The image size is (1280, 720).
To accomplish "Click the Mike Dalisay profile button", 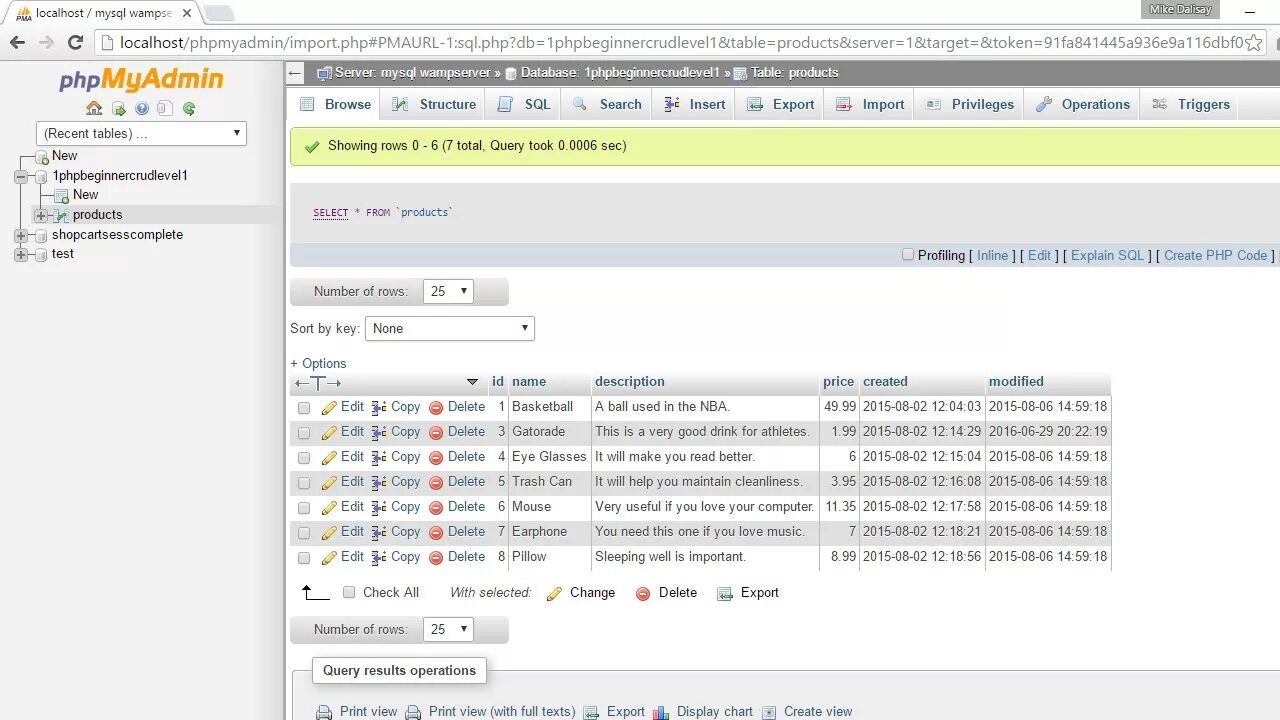I will pyautogui.click(x=1180, y=9).
